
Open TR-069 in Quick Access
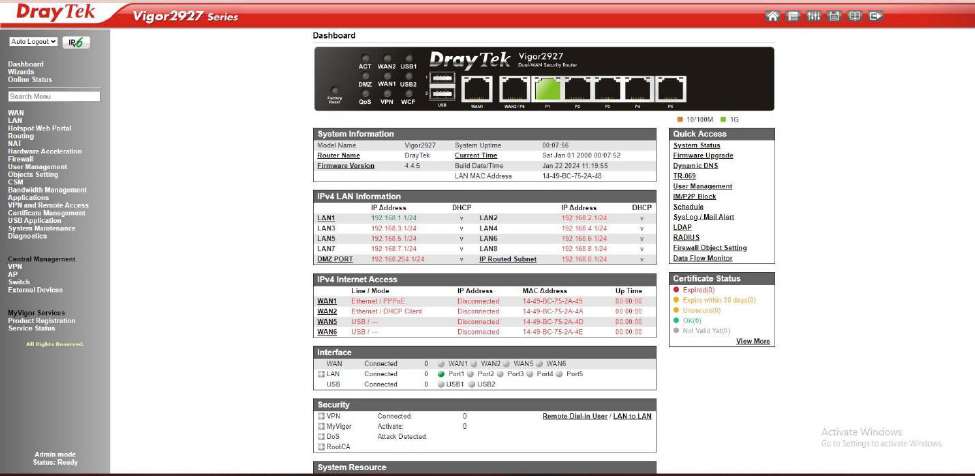click(x=684, y=176)
